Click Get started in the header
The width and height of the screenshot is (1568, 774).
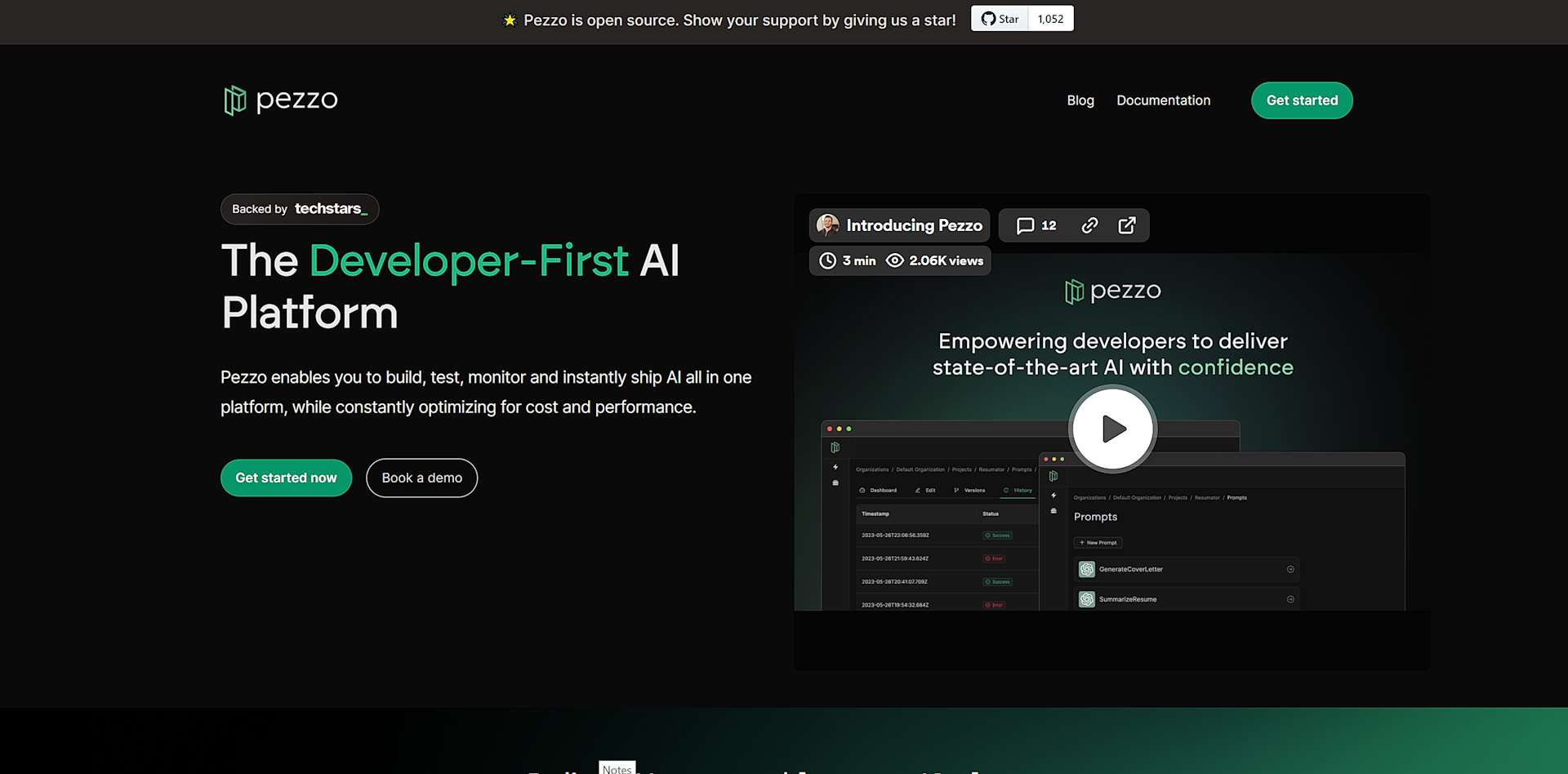[x=1301, y=100]
